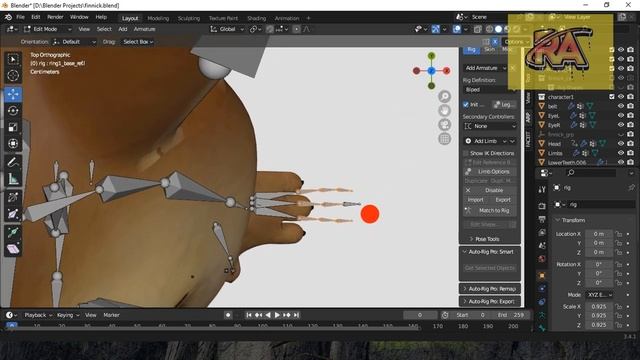
Task: Open the Armature menu in viewport header
Action: [x=144, y=29]
